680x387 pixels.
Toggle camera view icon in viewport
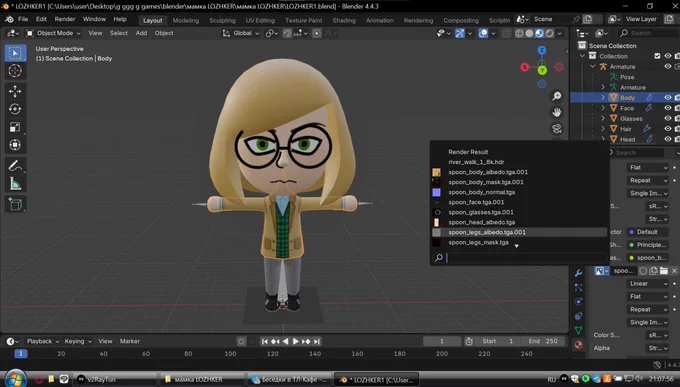[557, 128]
